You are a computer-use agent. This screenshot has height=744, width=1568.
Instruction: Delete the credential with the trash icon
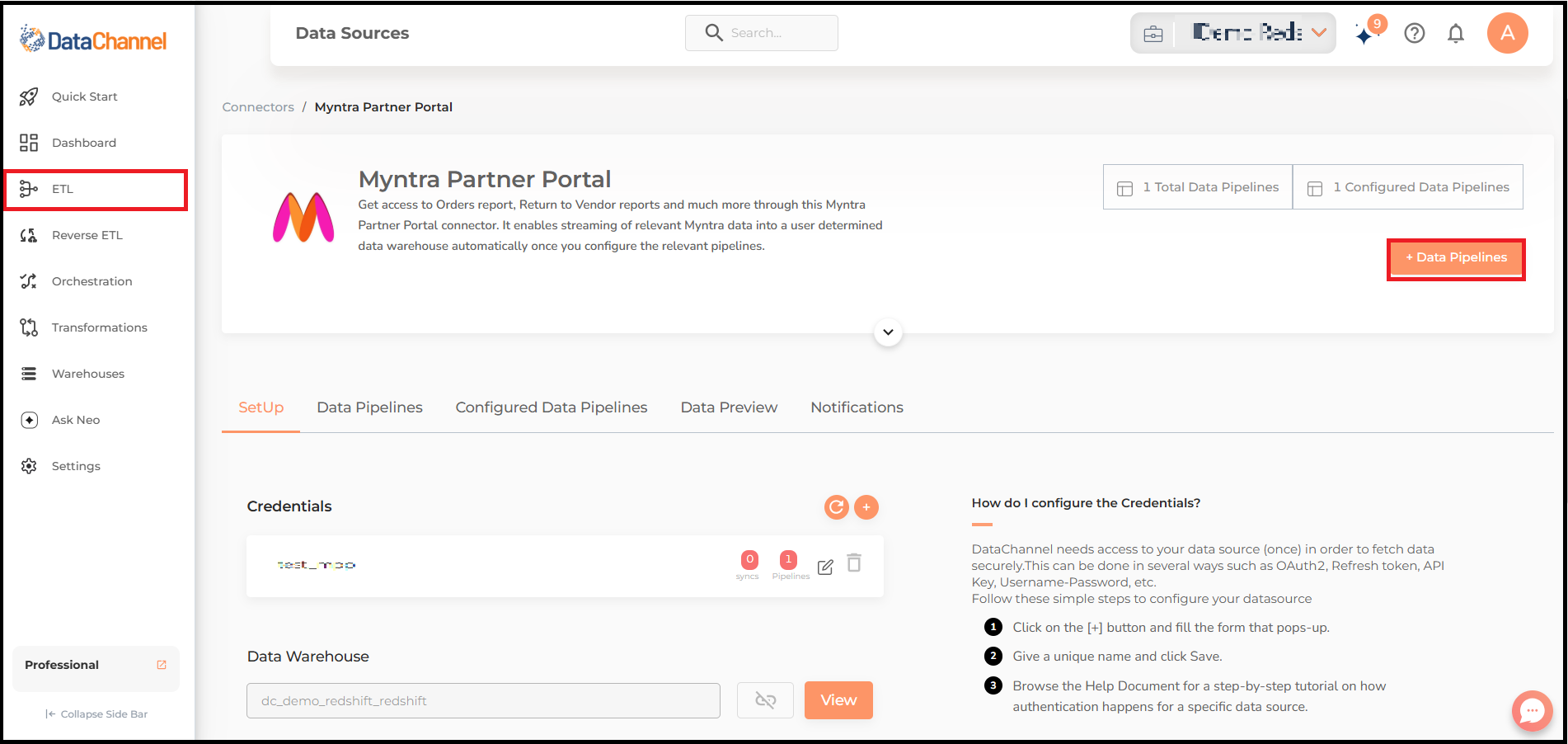[854, 563]
